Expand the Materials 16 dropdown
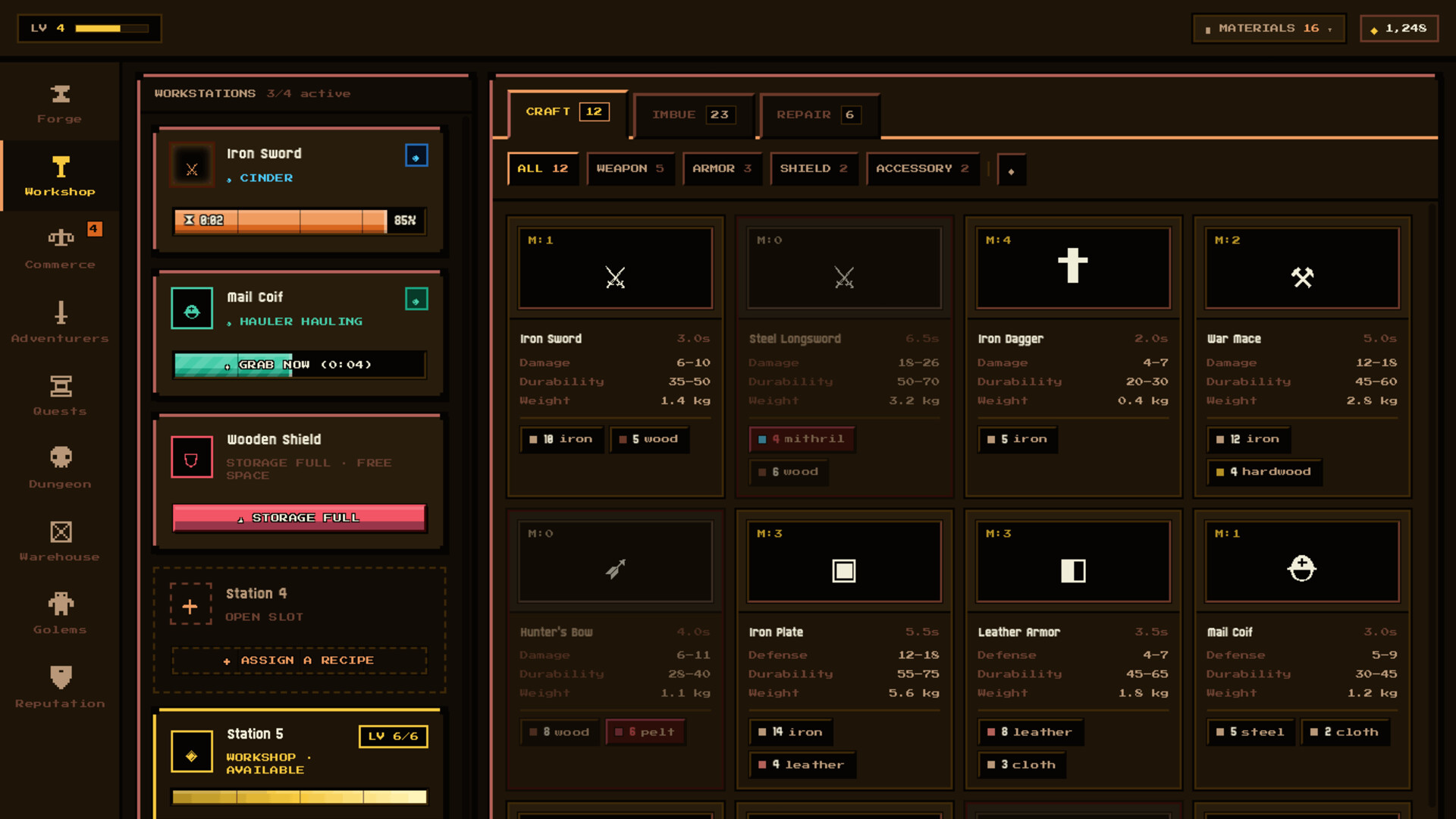Viewport: 1456px width, 819px height. click(x=1269, y=29)
